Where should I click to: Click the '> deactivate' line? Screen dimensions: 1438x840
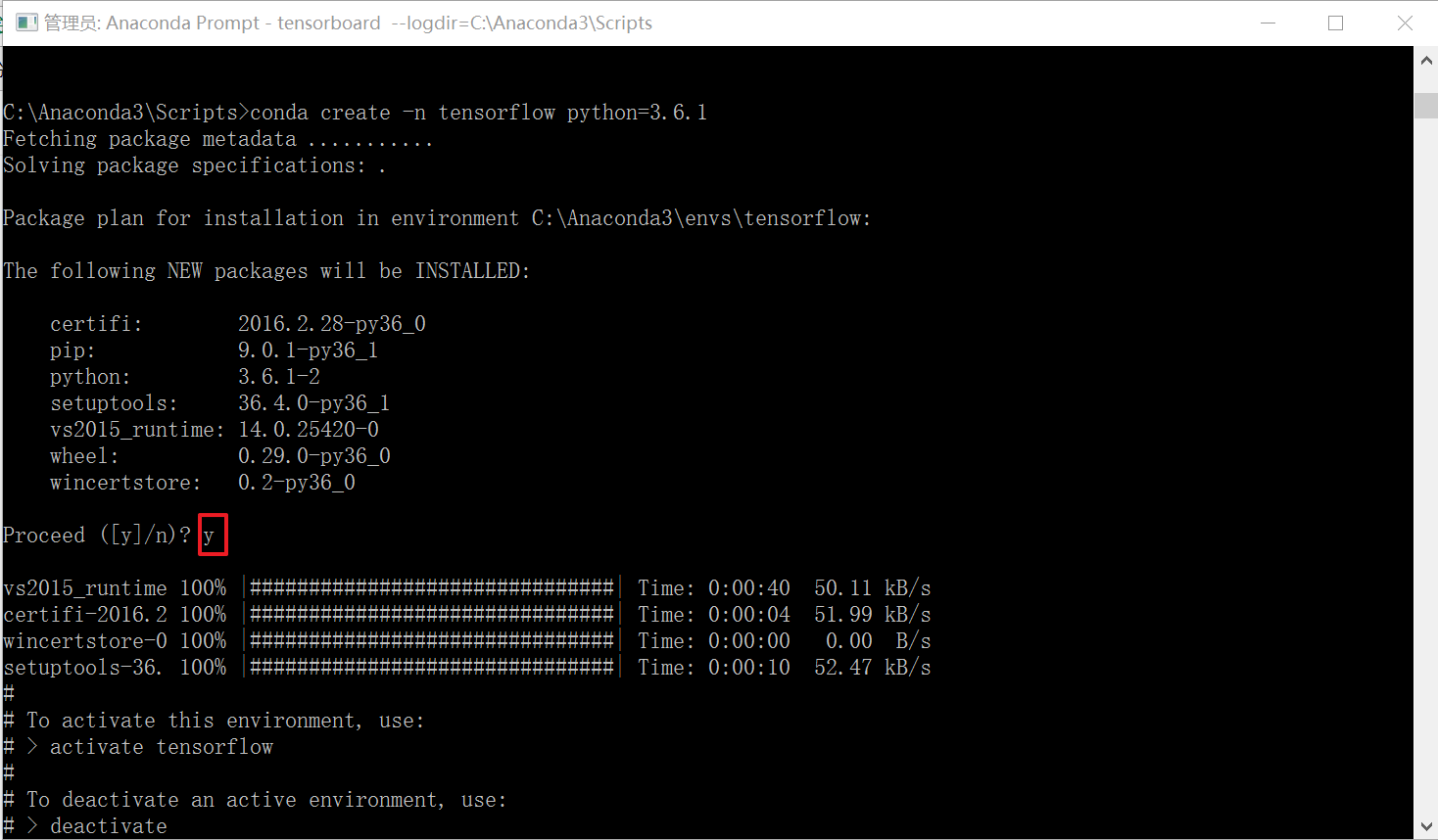pyautogui.click(x=97, y=826)
